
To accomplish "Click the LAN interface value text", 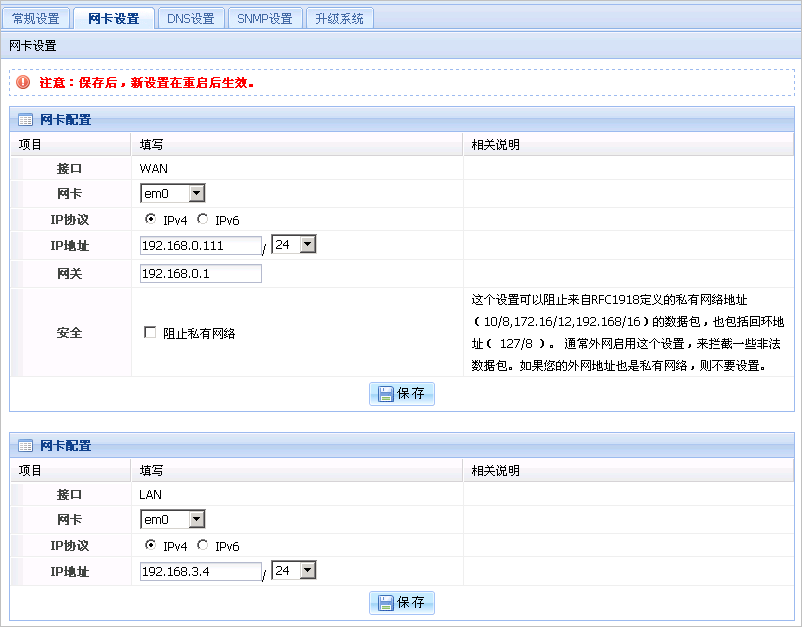I will tap(150, 495).
